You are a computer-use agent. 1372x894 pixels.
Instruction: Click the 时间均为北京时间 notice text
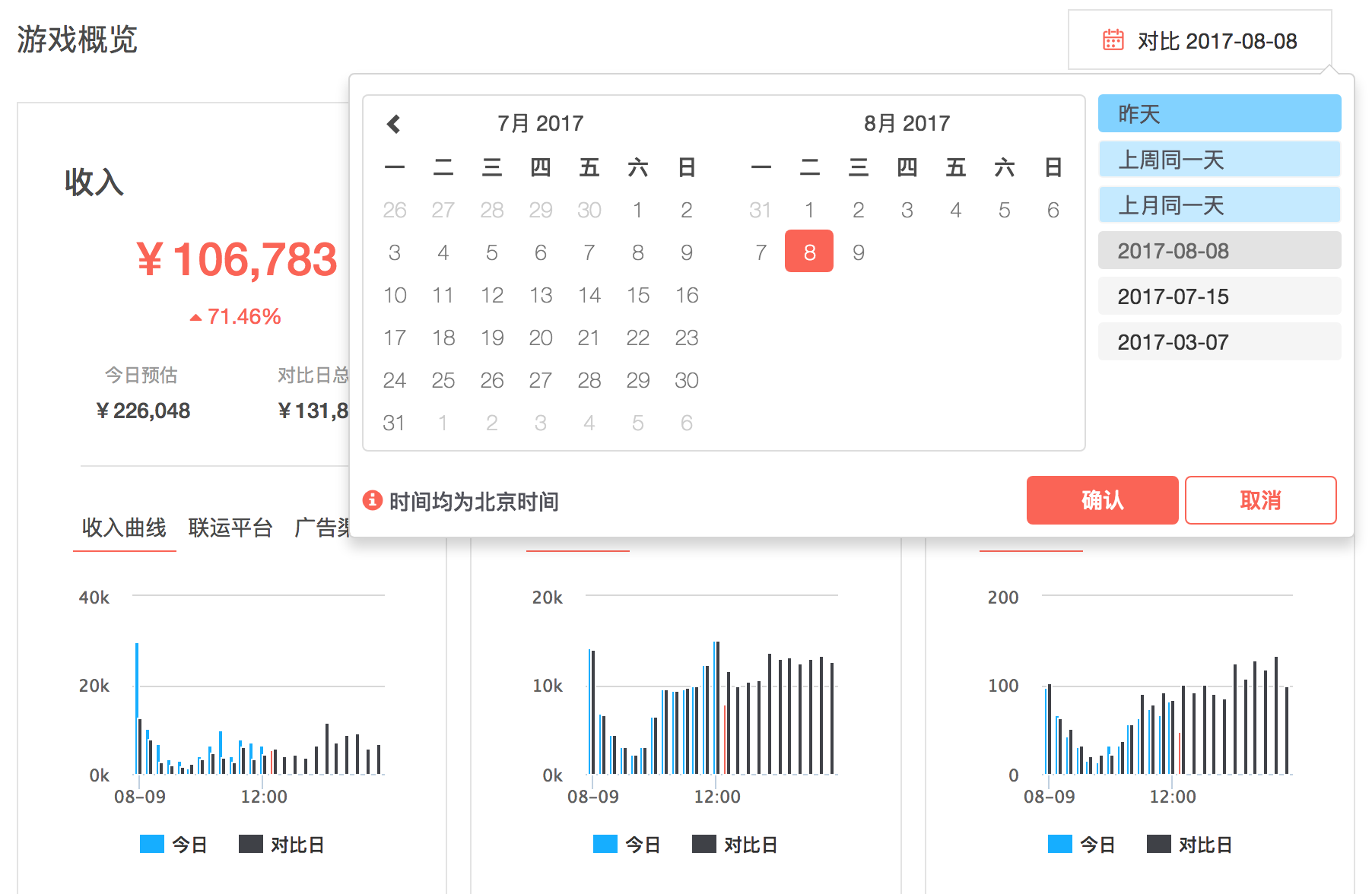point(474,501)
